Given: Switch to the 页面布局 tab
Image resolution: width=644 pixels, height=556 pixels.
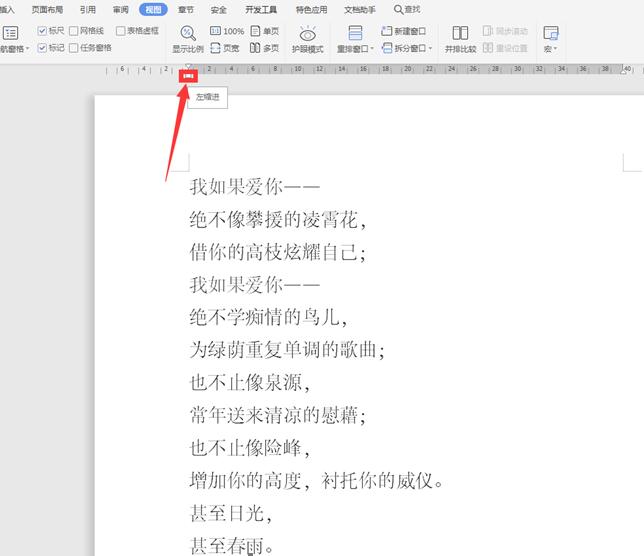Looking at the screenshot, I should click(46, 9).
